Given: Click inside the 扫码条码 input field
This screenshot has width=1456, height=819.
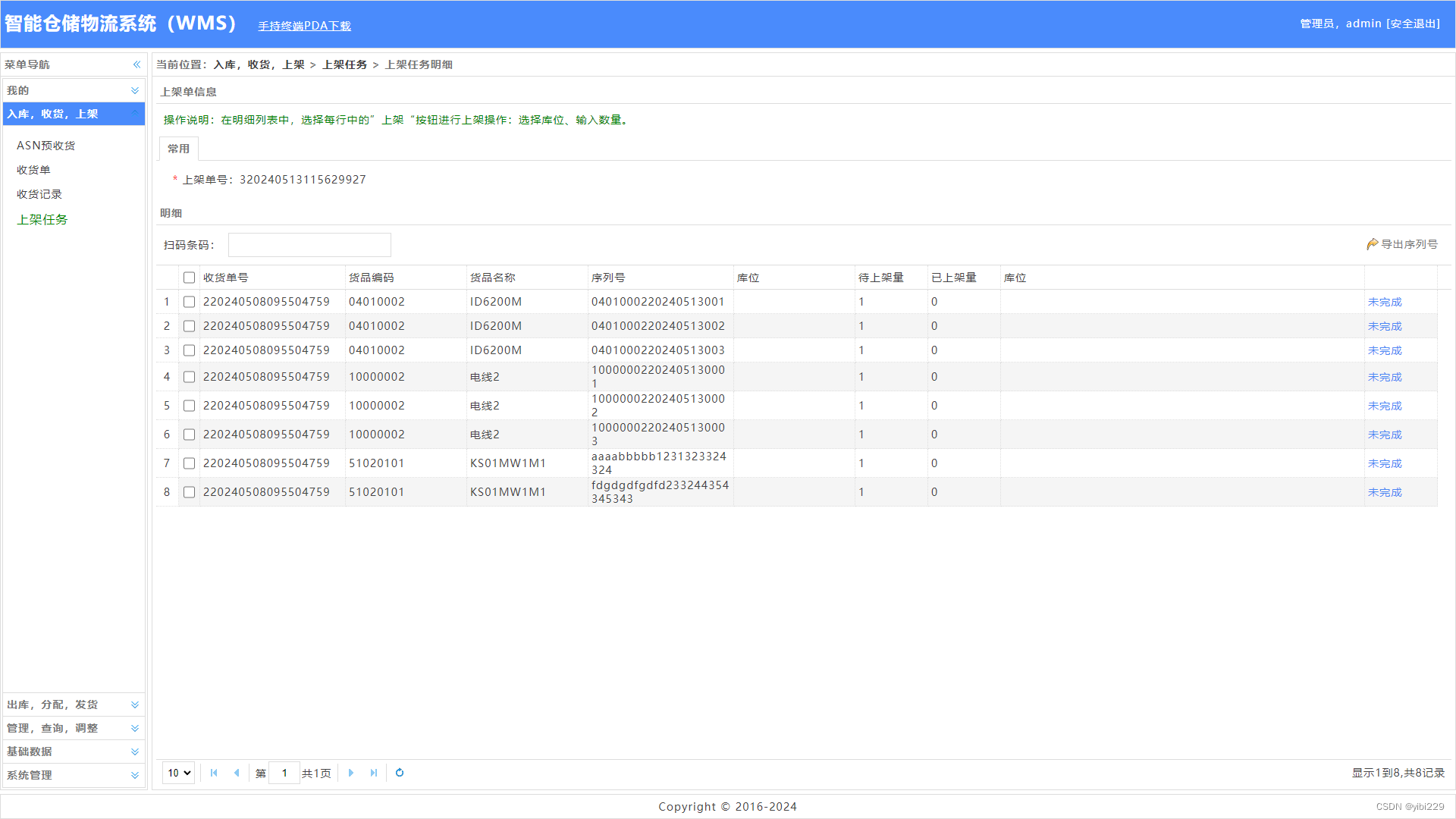Looking at the screenshot, I should [309, 244].
